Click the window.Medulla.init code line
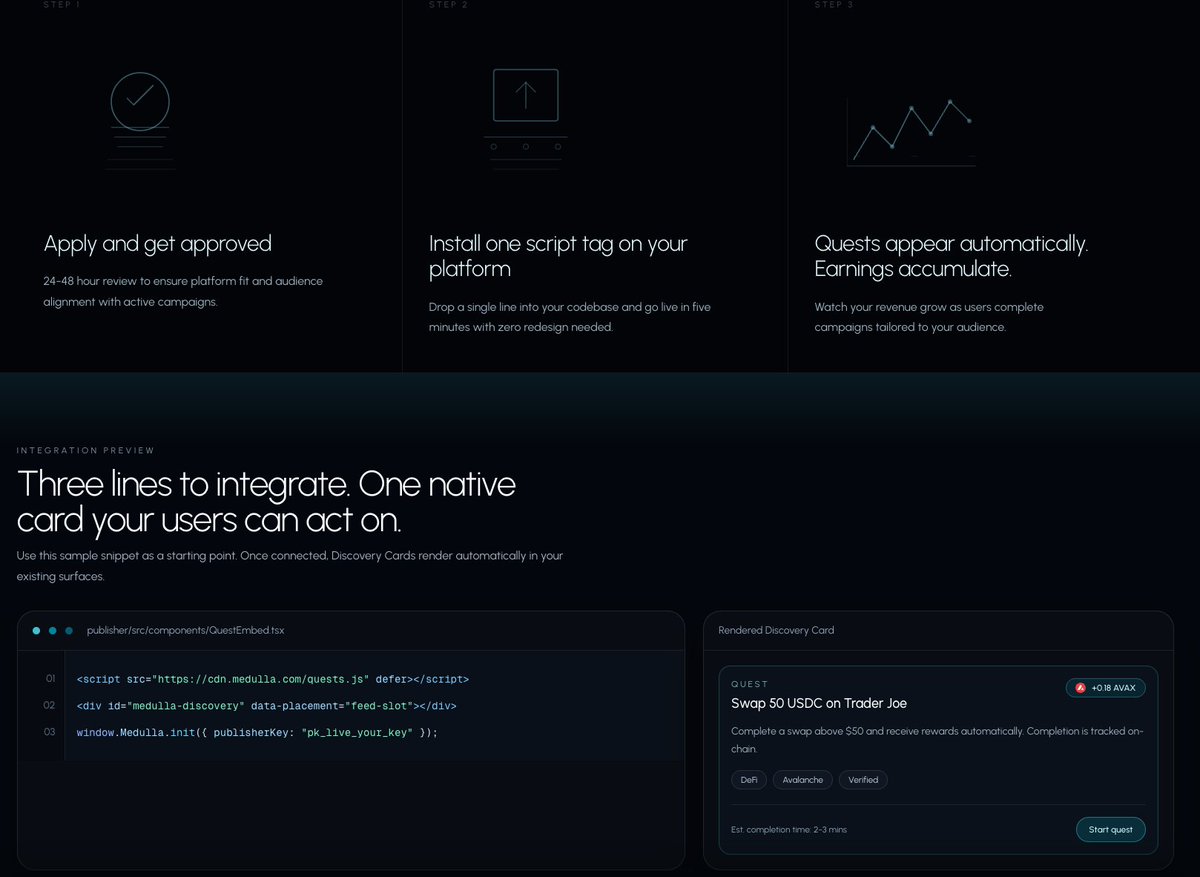 257,733
